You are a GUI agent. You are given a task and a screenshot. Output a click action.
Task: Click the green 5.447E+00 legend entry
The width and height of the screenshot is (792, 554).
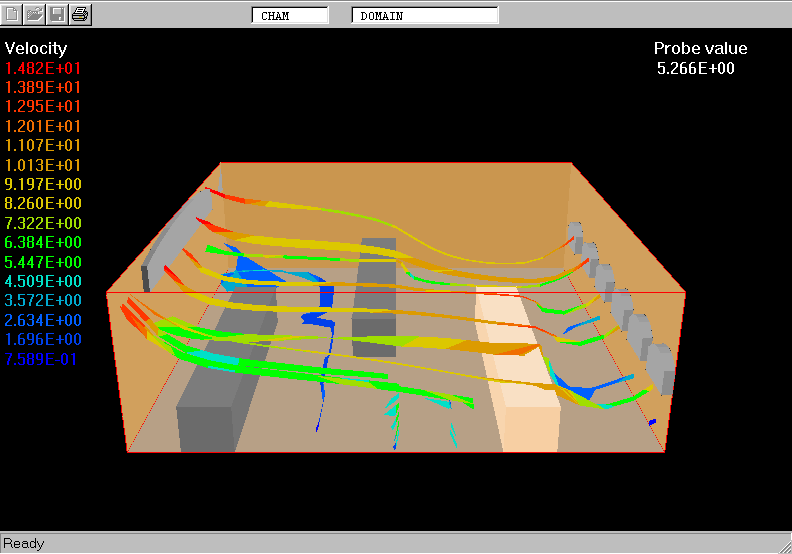pyautogui.click(x=43, y=262)
